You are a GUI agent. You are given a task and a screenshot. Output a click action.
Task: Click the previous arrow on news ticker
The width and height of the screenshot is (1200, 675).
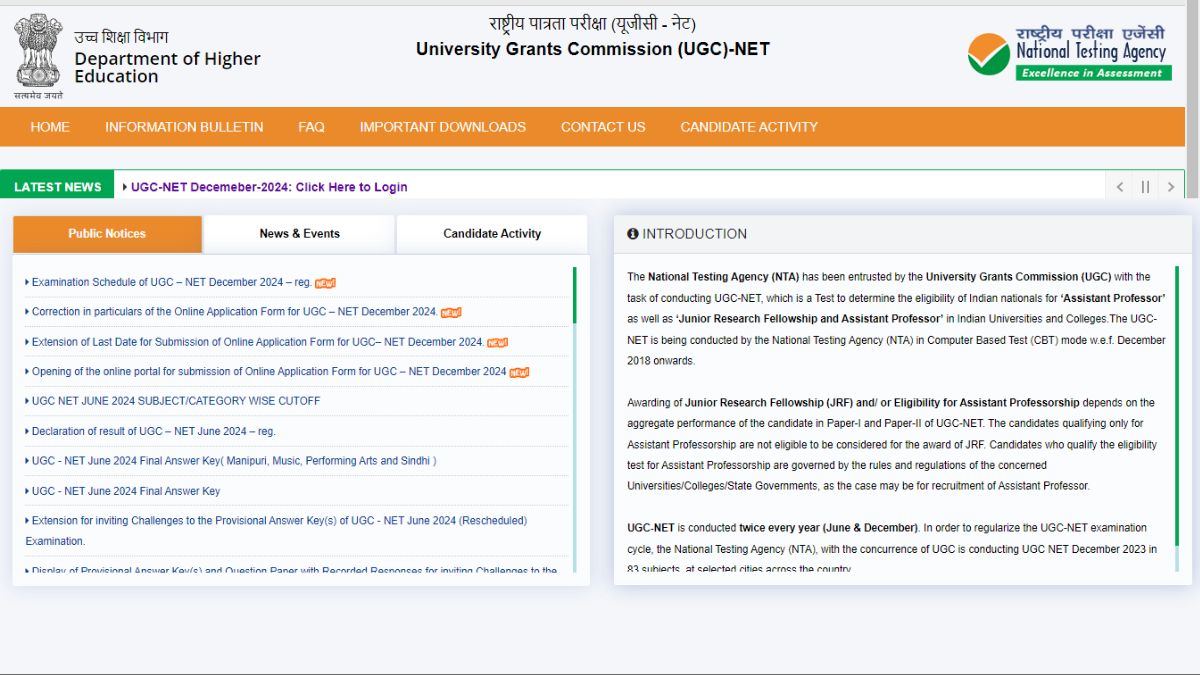coord(1119,186)
